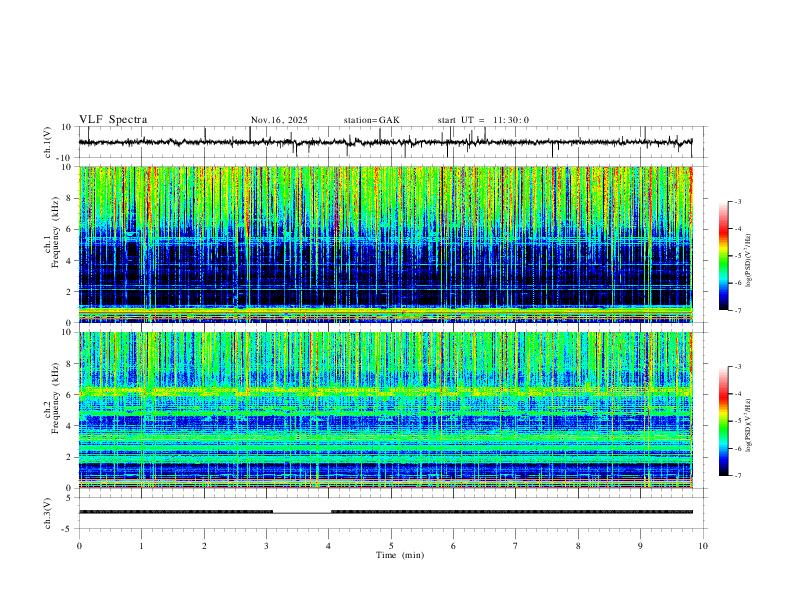Click the '10' tick on time axis
792x612 pixels.
tap(703, 546)
